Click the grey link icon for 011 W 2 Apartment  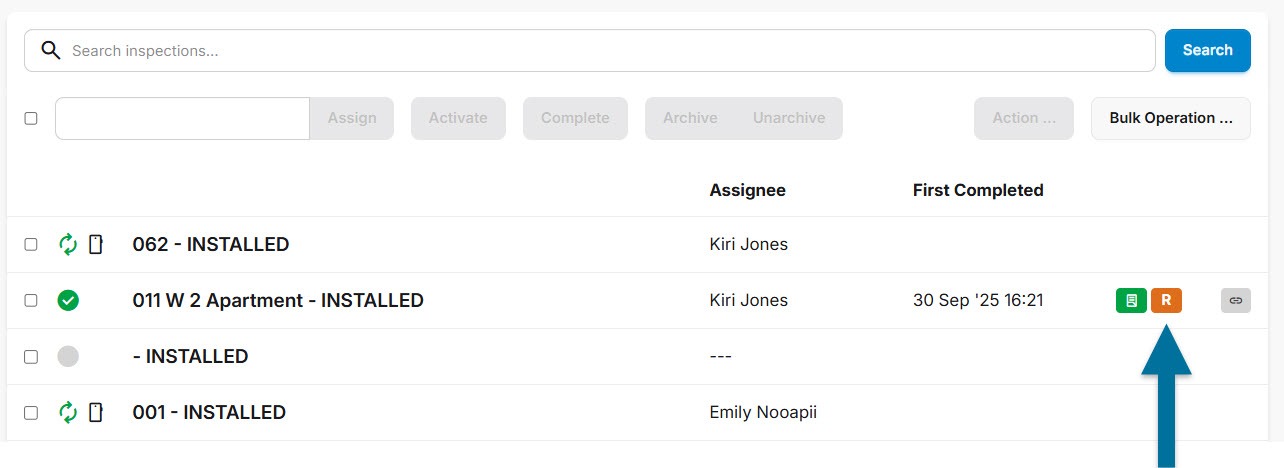click(x=1236, y=300)
